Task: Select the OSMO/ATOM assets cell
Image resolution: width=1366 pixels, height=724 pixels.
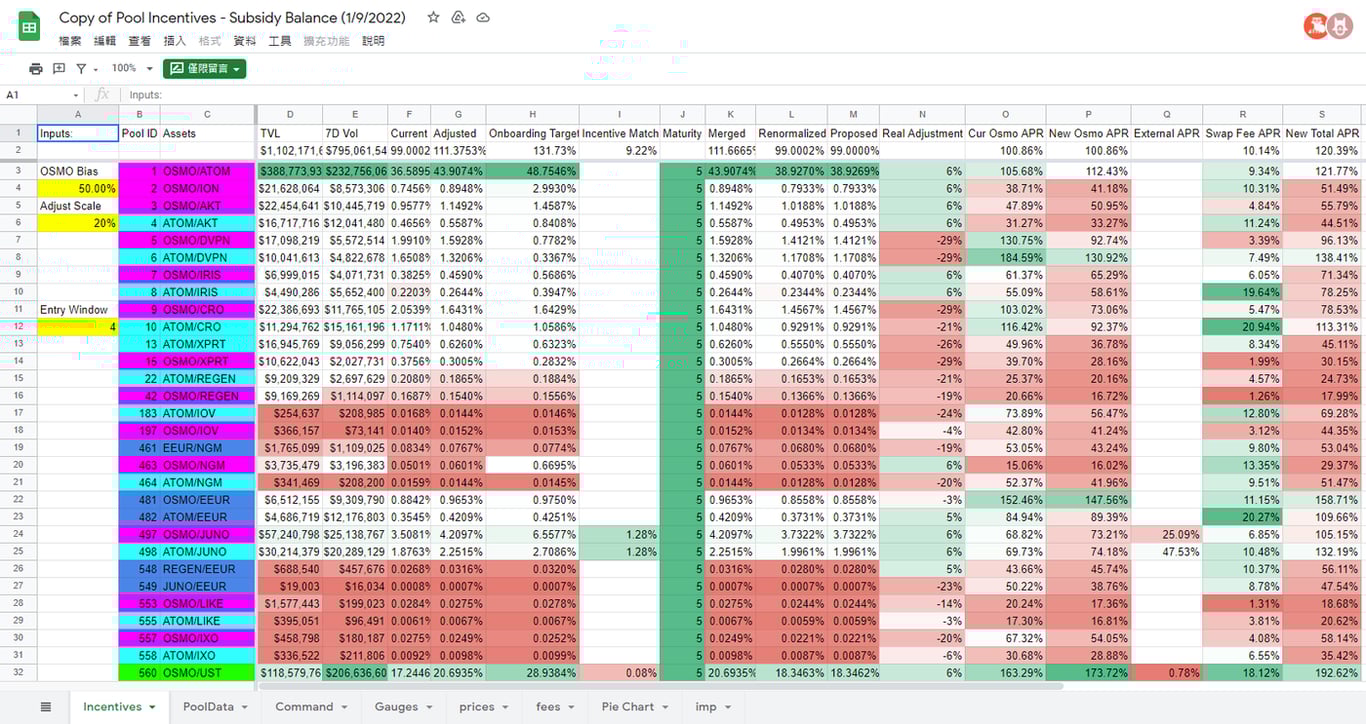Action: [207, 171]
